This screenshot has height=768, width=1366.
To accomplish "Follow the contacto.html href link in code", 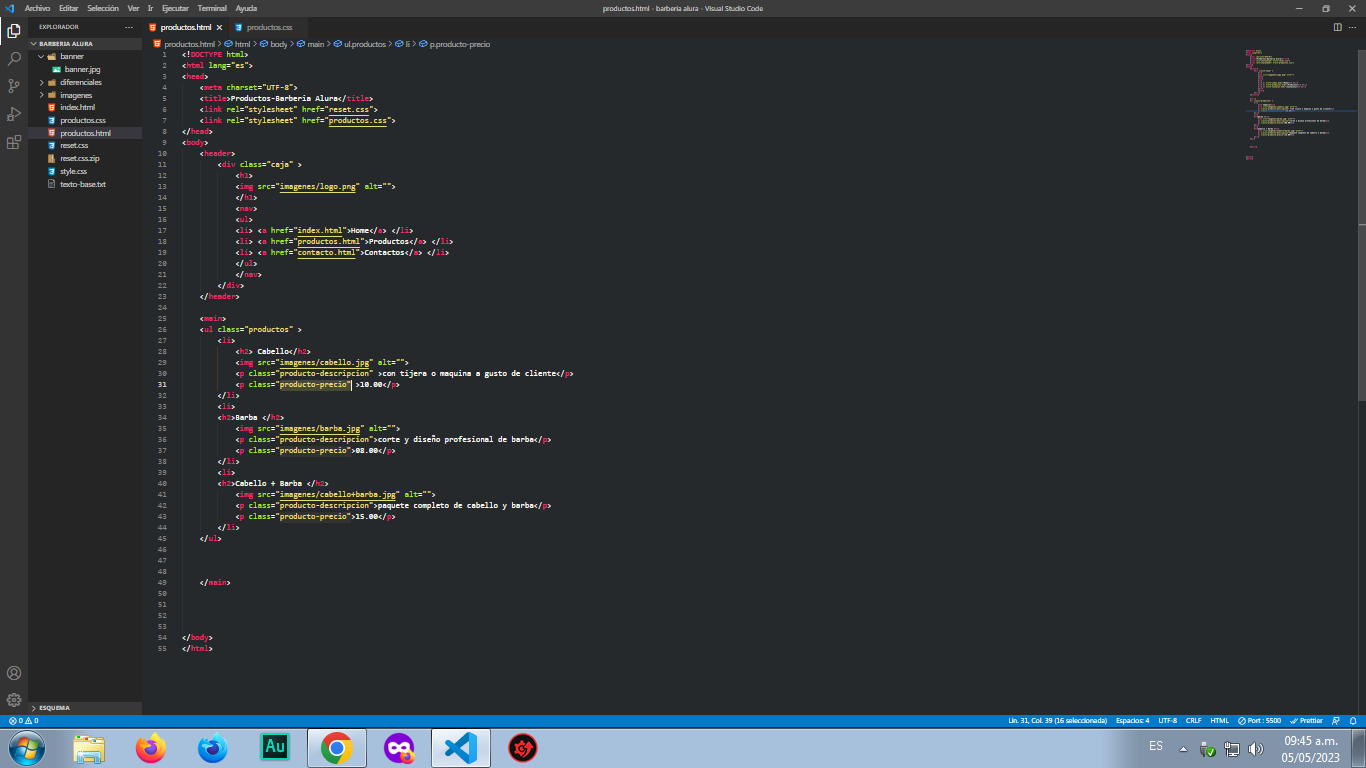I will click(x=327, y=252).
